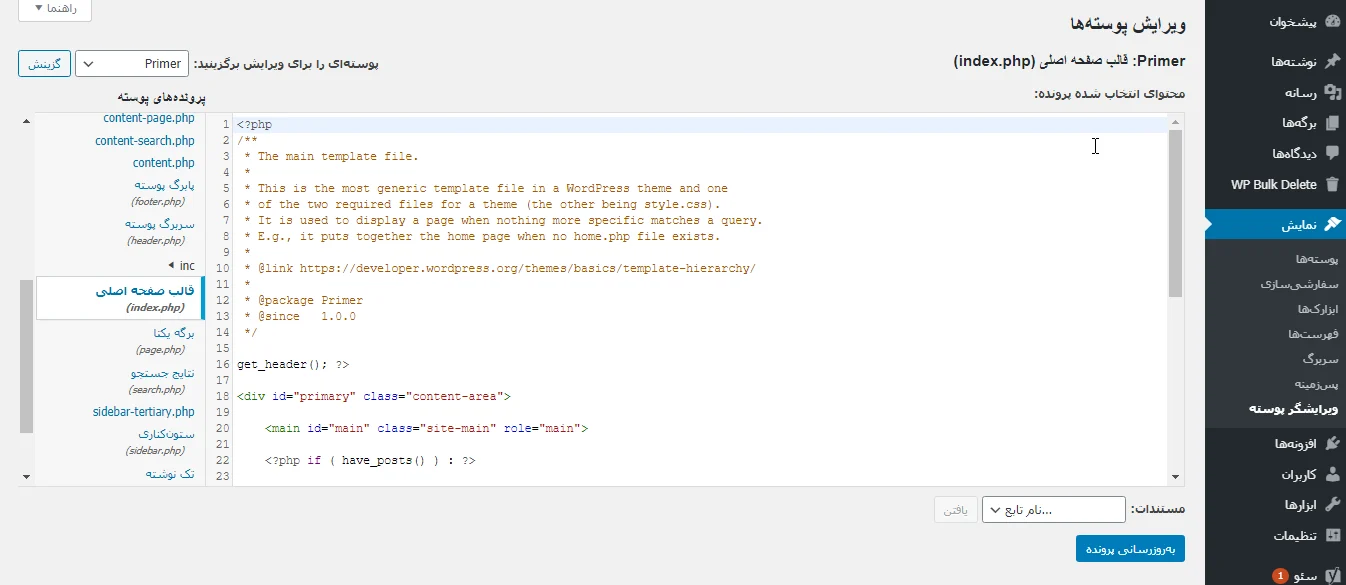
Task: Click the opening <?php line in editor
Action: 254,125
